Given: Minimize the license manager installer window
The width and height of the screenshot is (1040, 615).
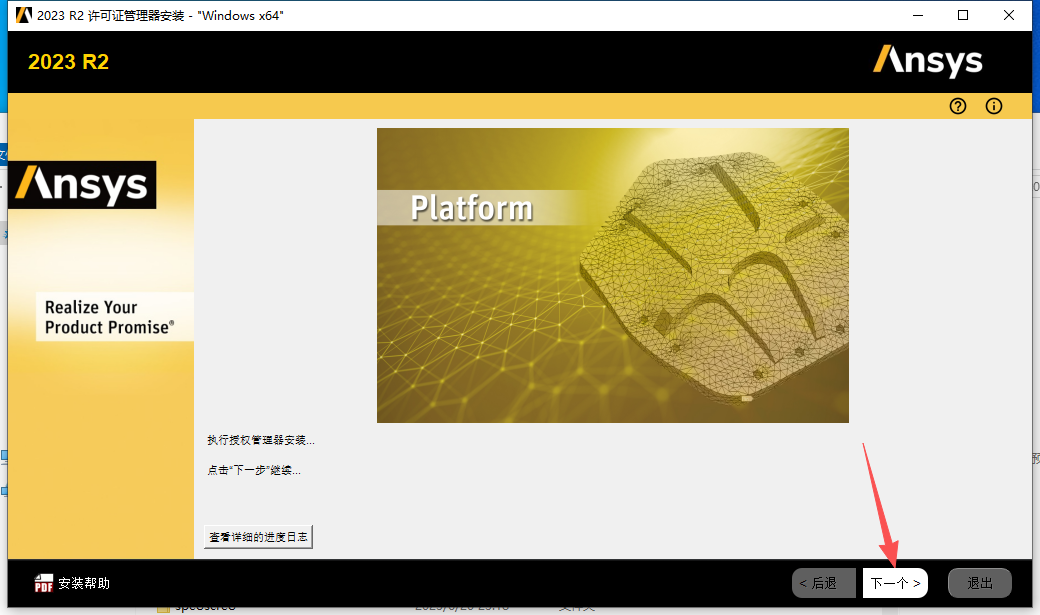Looking at the screenshot, I should tap(917, 15).
